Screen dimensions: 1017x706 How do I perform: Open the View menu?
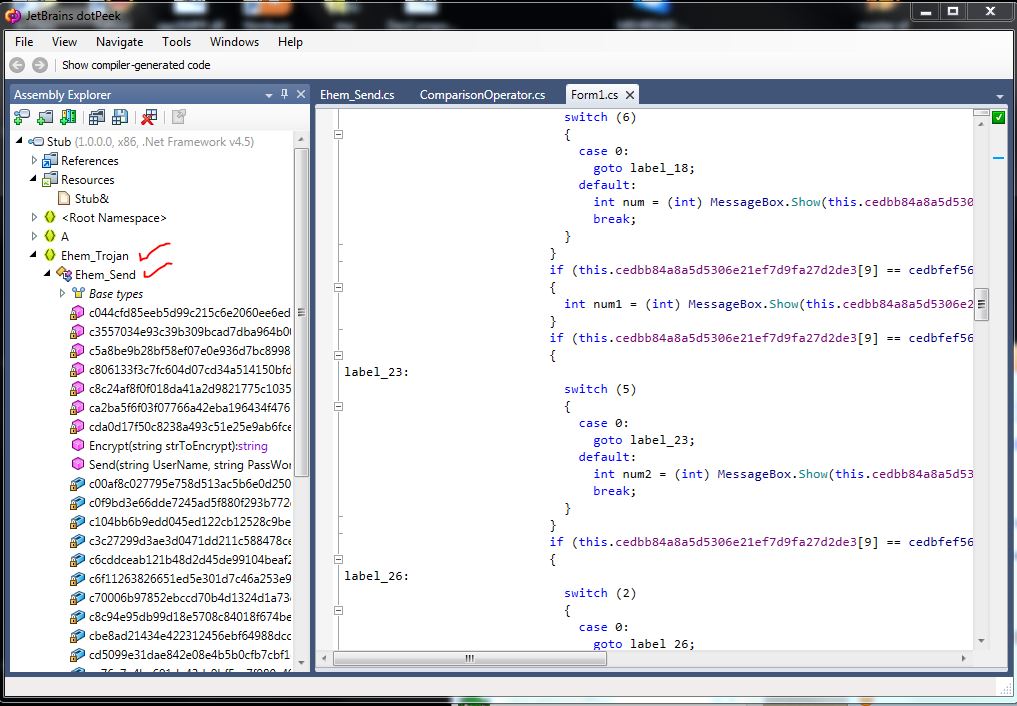pos(64,41)
